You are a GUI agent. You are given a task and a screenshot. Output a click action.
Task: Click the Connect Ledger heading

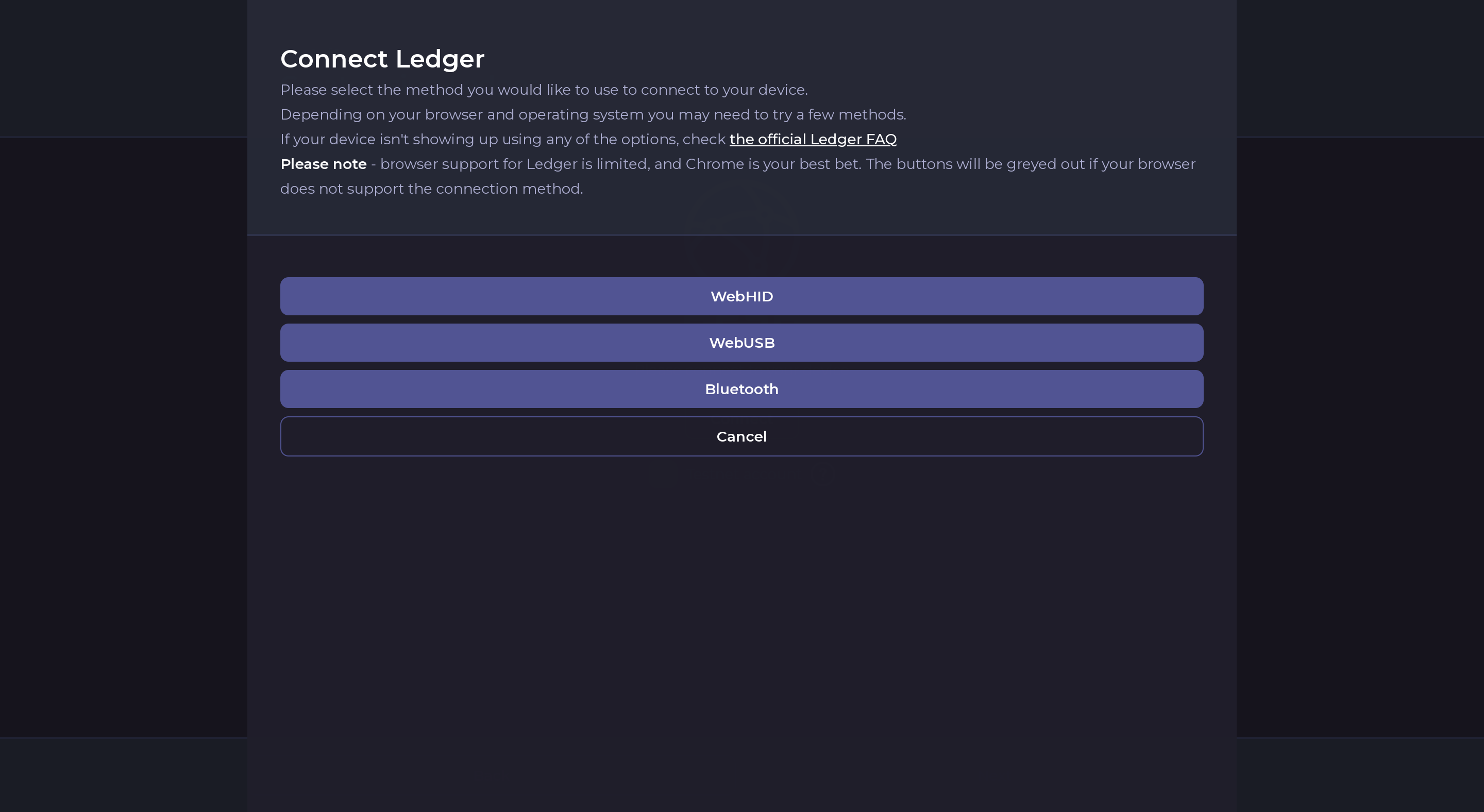(382, 59)
